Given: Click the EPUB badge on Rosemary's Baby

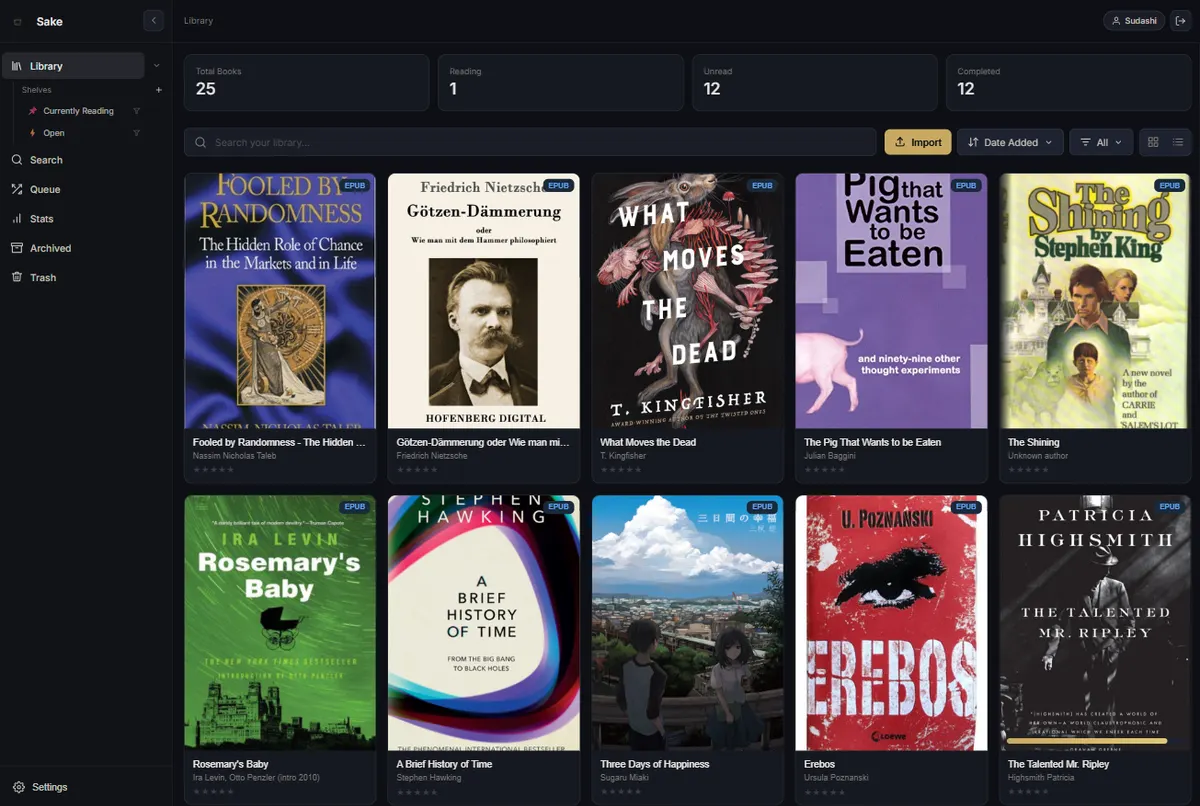Looking at the screenshot, I should click(354, 507).
